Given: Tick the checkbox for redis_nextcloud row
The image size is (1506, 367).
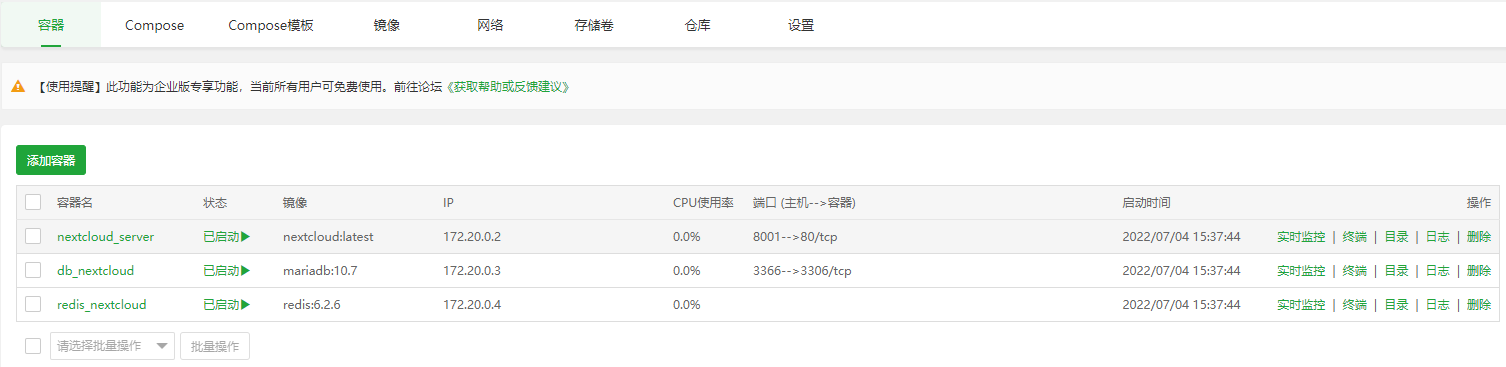Looking at the screenshot, I should [x=33, y=304].
